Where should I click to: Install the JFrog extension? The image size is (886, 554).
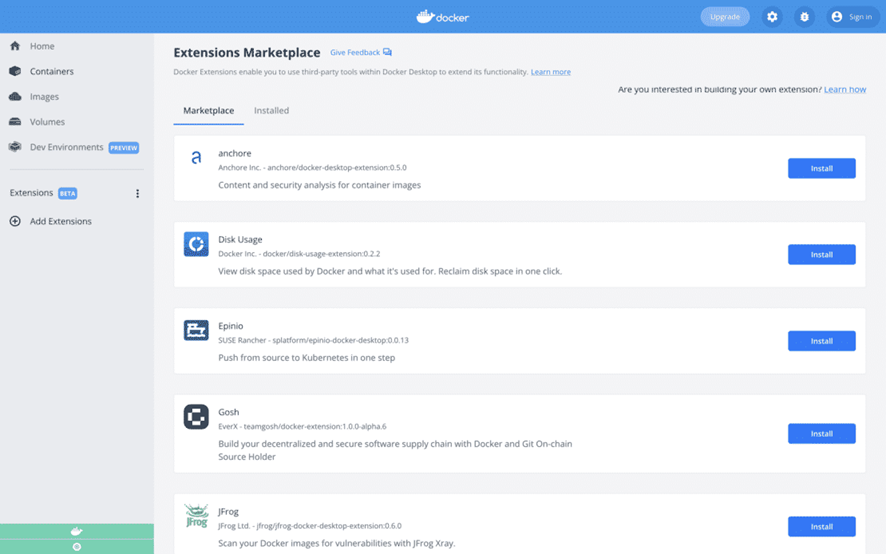point(822,526)
